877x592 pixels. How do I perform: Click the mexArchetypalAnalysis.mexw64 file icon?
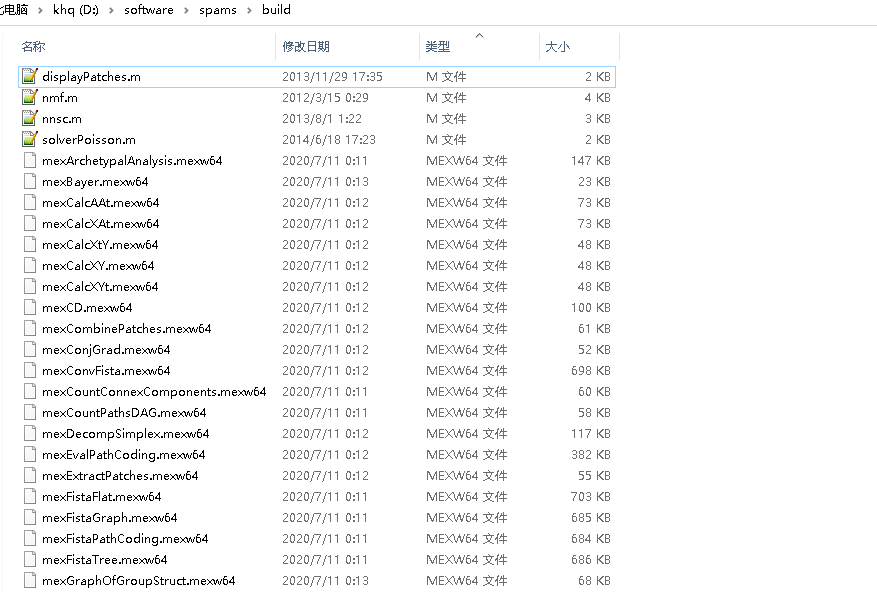click(x=30, y=161)
